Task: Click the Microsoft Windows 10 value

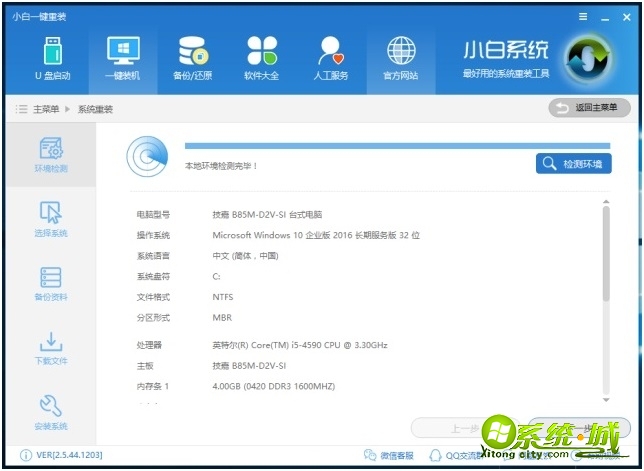Action: coord(316,235)
